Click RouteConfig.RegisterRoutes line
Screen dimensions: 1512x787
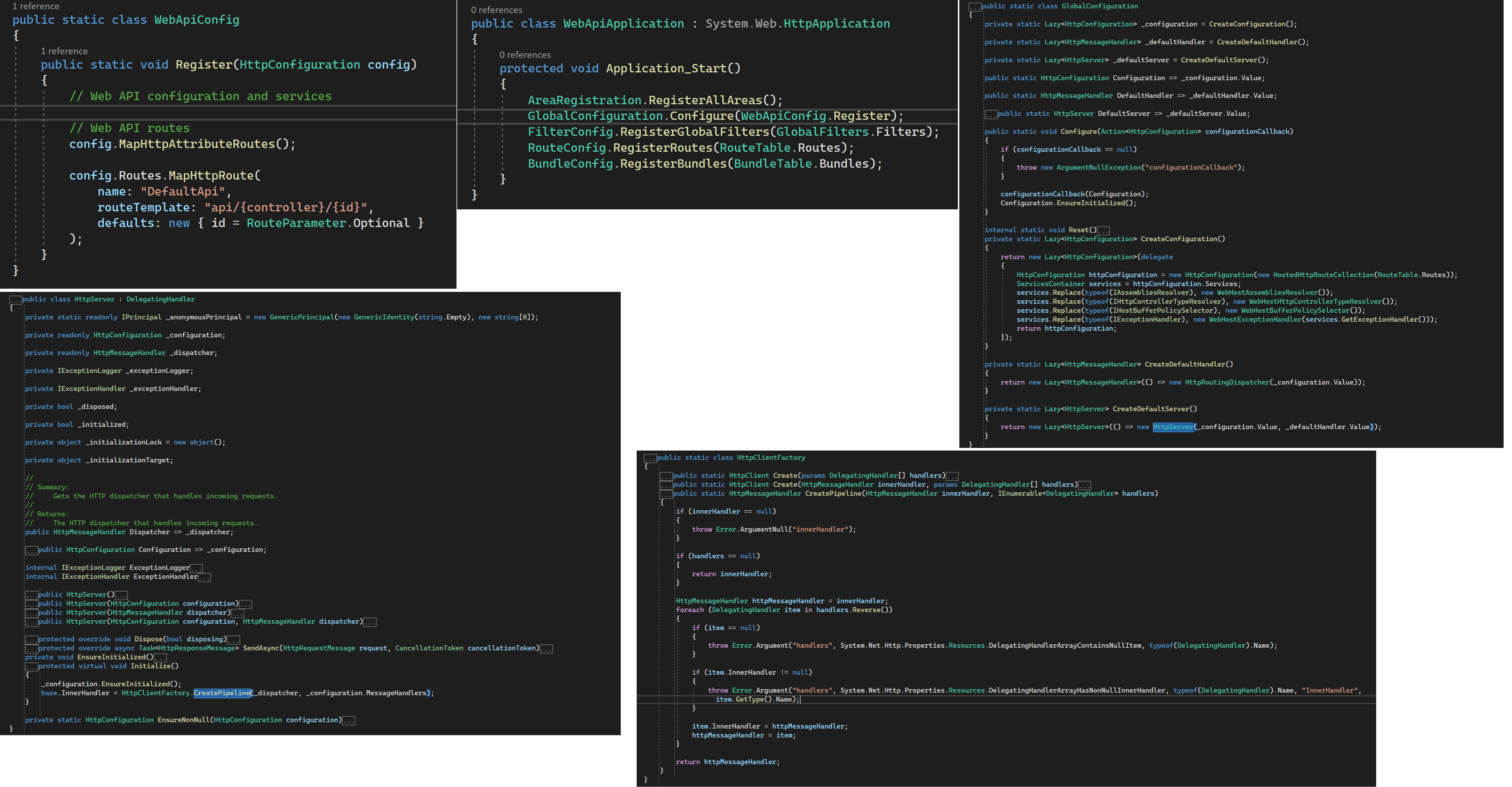691,148
